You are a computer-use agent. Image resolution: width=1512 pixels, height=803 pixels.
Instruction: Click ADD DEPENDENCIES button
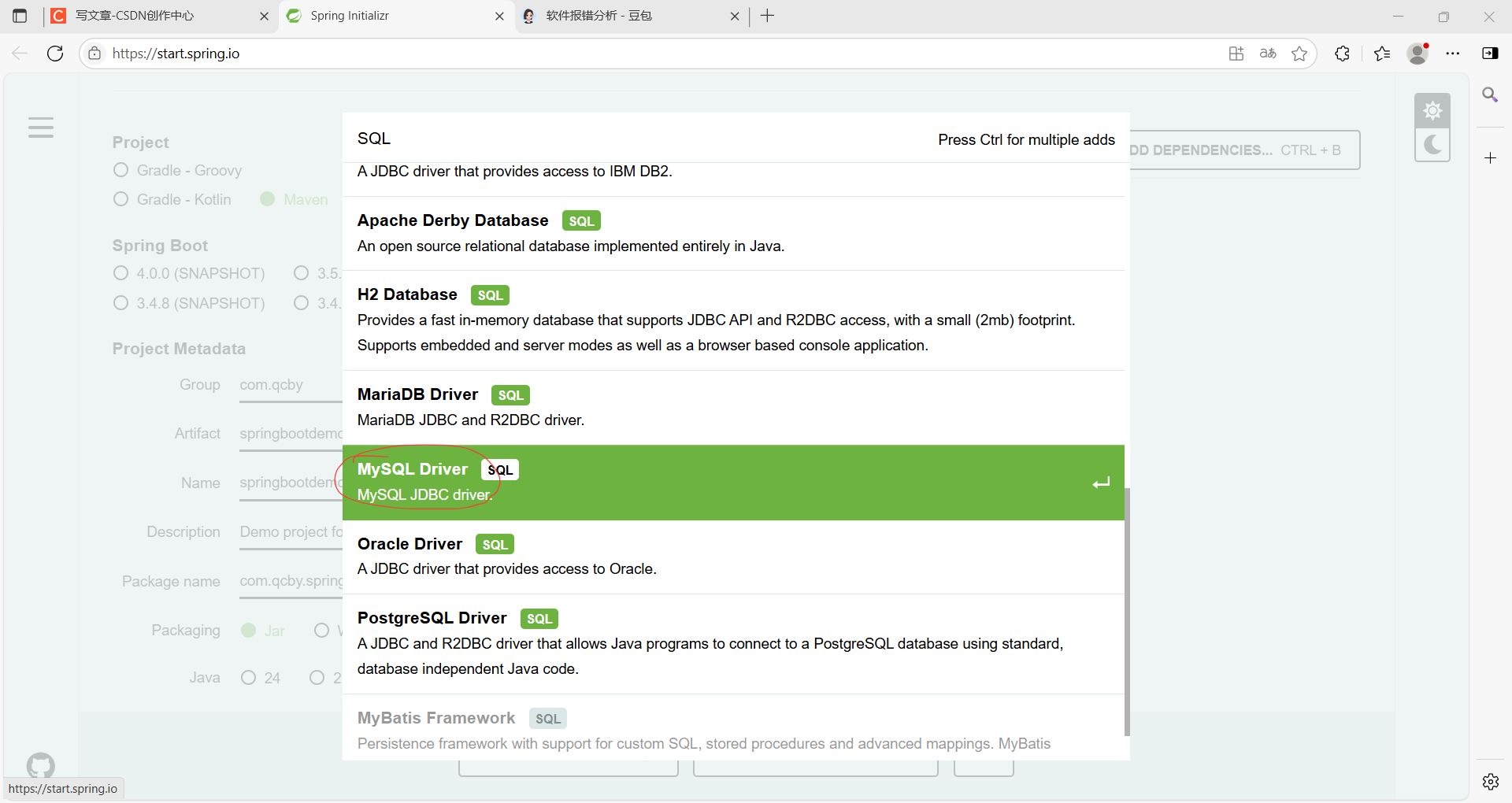click(1244, 150)
